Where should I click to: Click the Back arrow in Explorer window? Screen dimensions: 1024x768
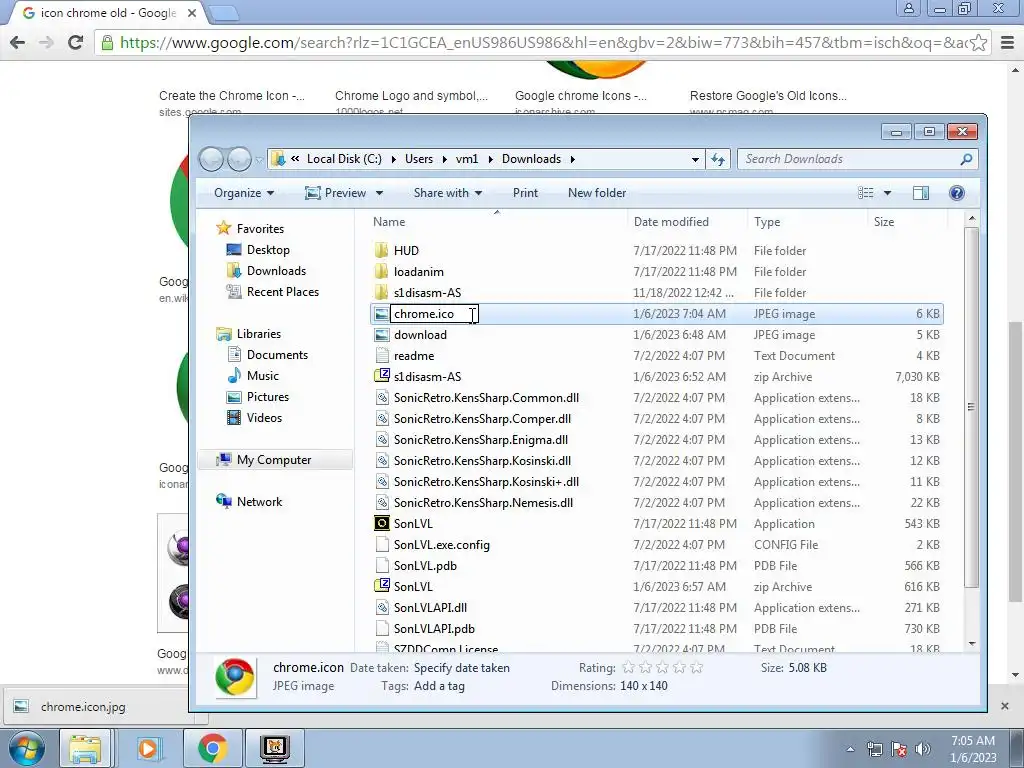pos(211,159)
